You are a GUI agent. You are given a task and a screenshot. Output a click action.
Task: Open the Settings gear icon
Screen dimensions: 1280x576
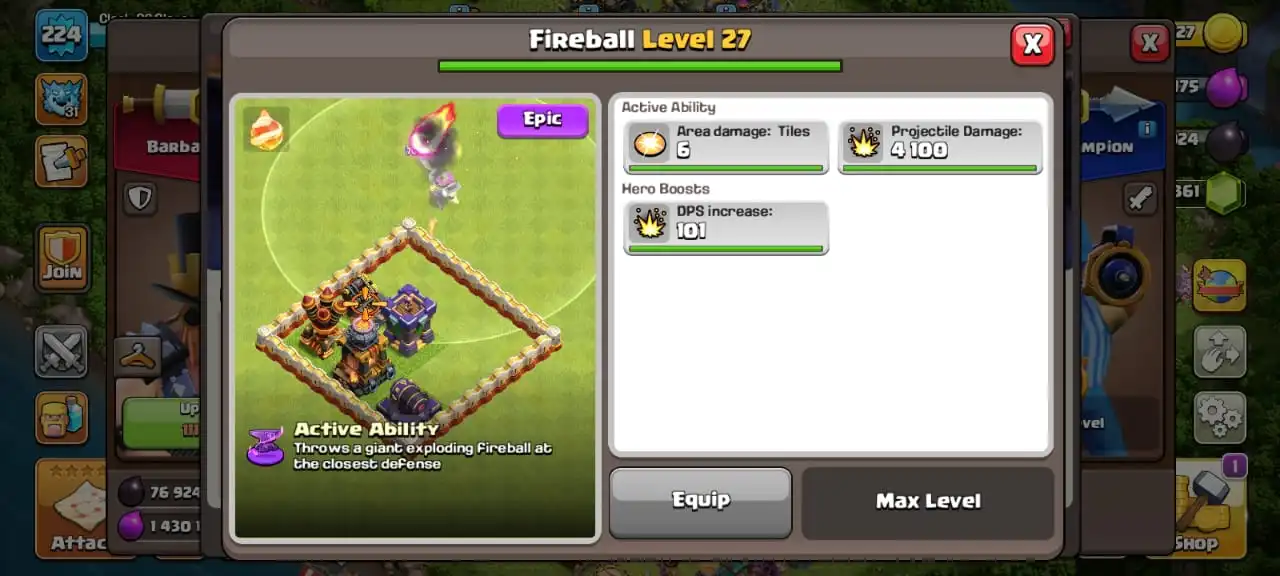click(1219, 417)
